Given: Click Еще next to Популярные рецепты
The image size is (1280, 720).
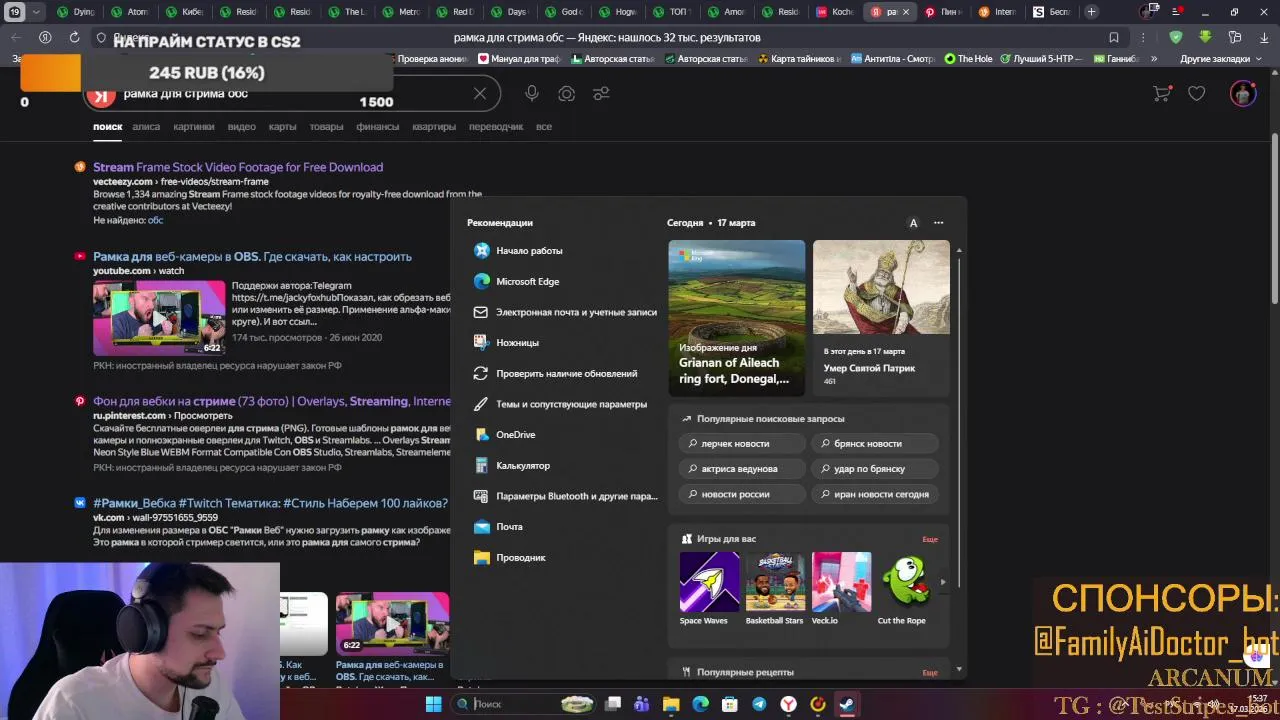Looking at the screenshot, I should tap(930, 672).
